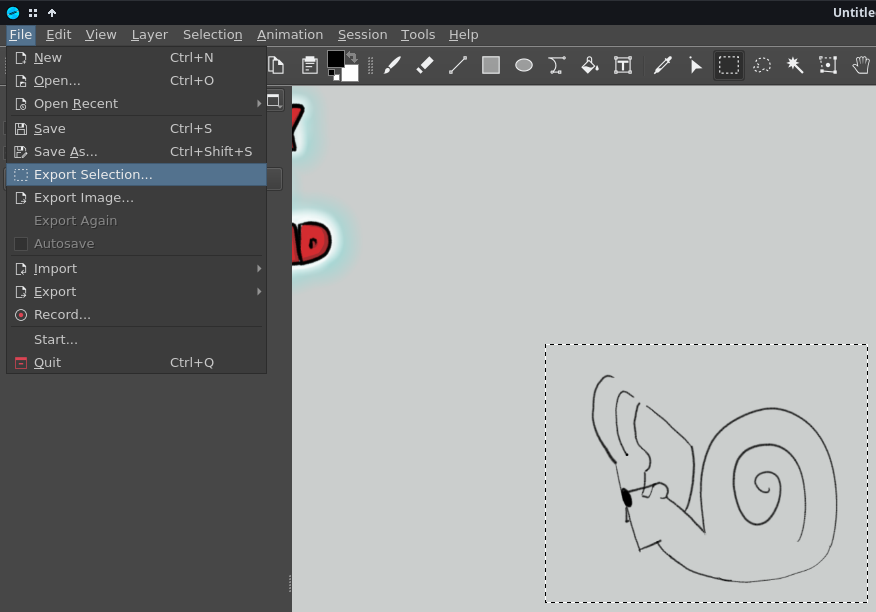The width and height of the screenshot is (876, 612).
Task: Select the Rectangular selection tool
Action: coord(729,66)
